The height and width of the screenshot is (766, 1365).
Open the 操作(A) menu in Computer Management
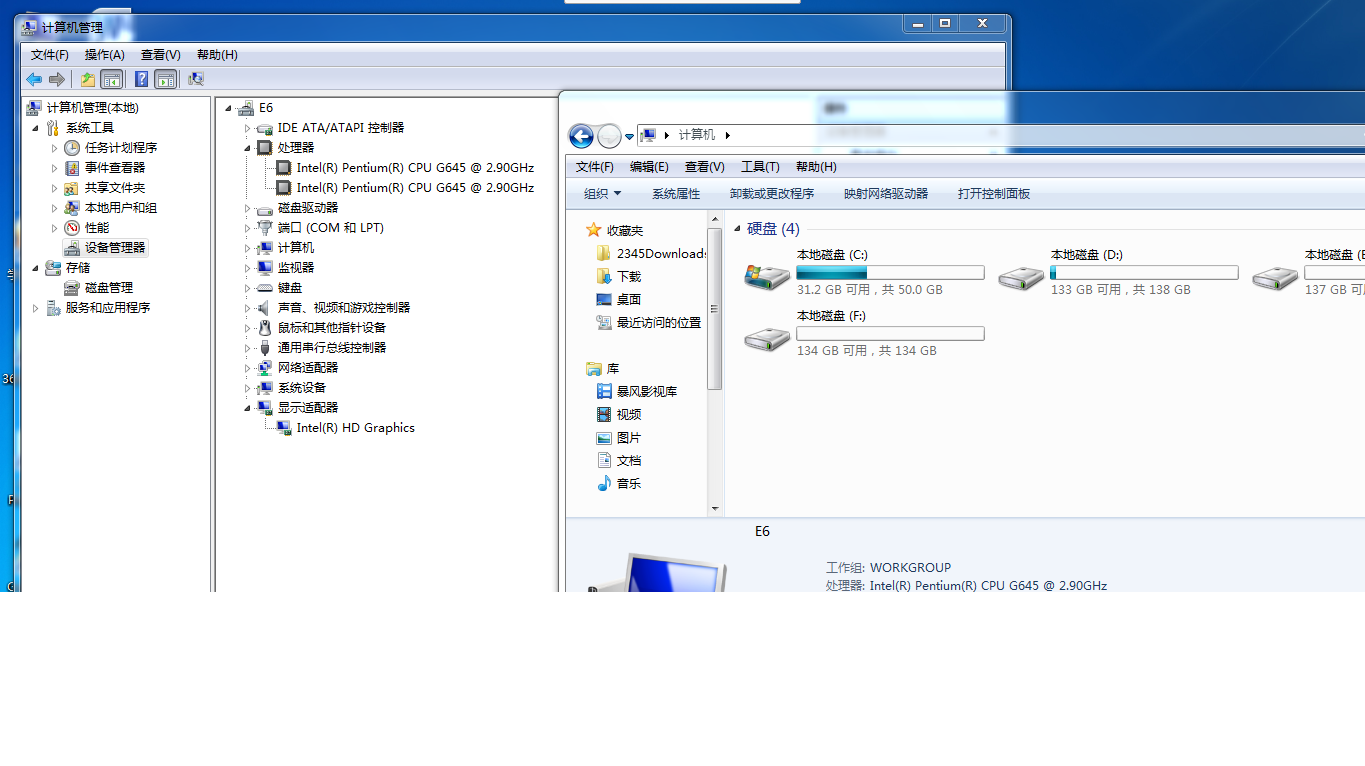pos(104,55)
